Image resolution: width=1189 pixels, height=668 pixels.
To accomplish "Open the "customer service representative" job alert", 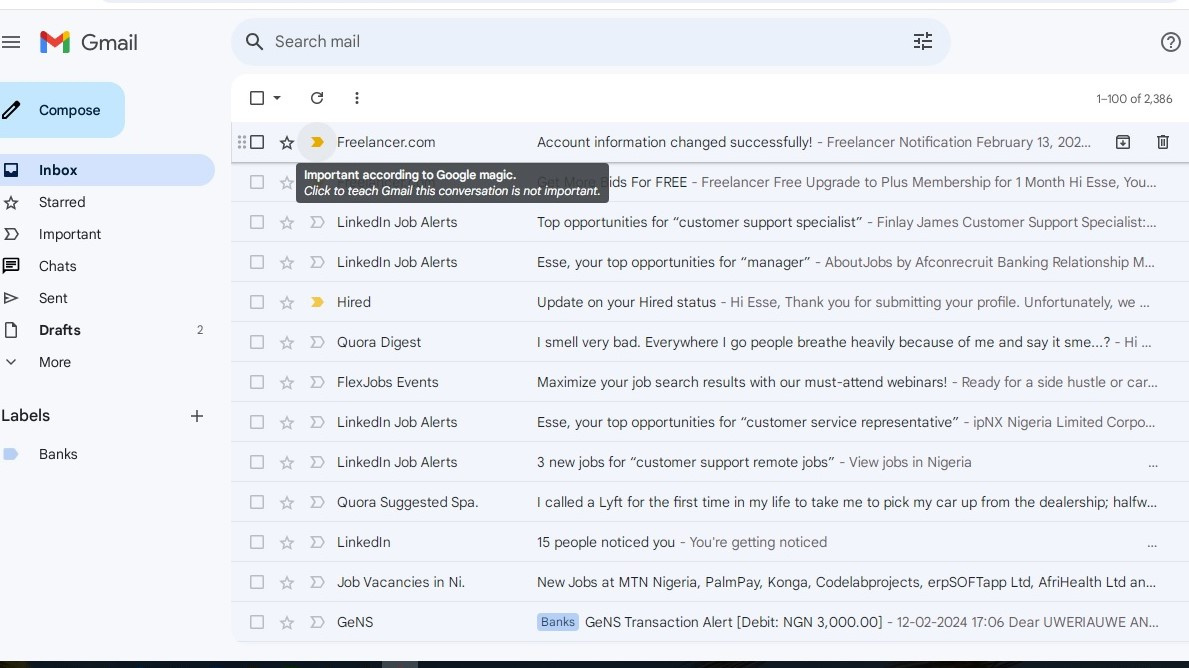I will click(748, 422).
